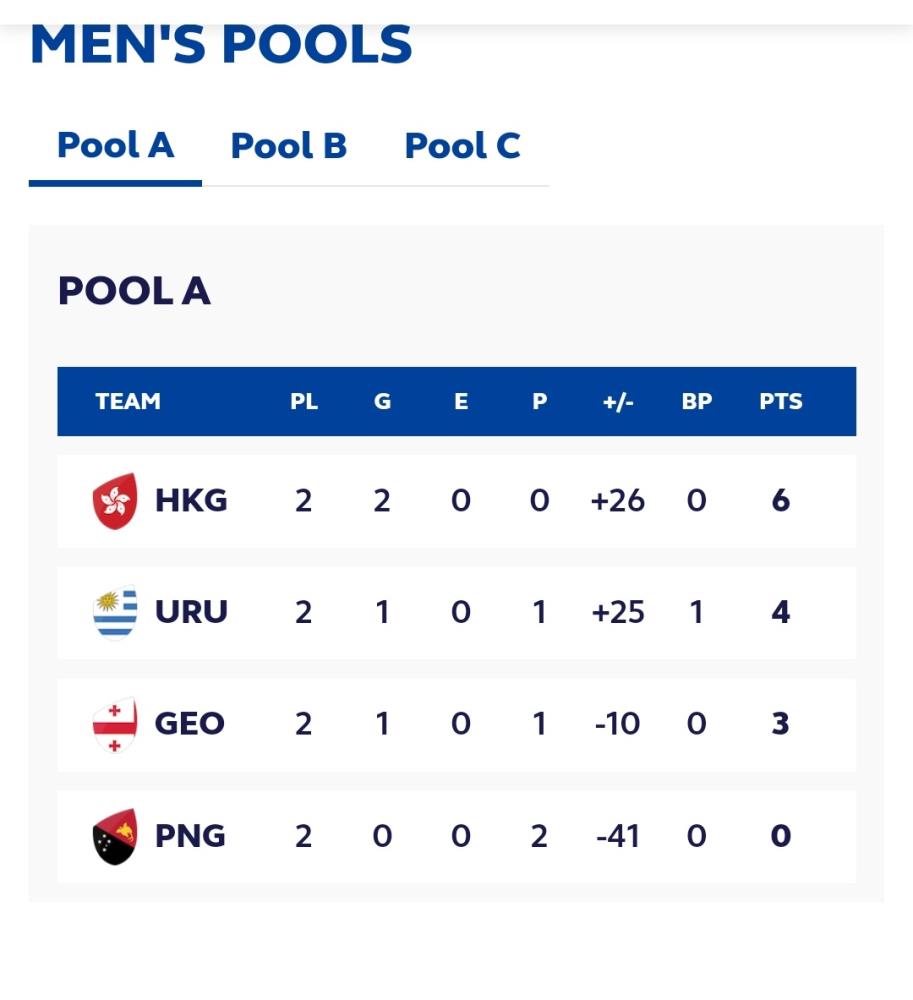Screen dimensions: 913x1000
Task: Click the MEN'S POOLS heading
Action: point(221,45)
